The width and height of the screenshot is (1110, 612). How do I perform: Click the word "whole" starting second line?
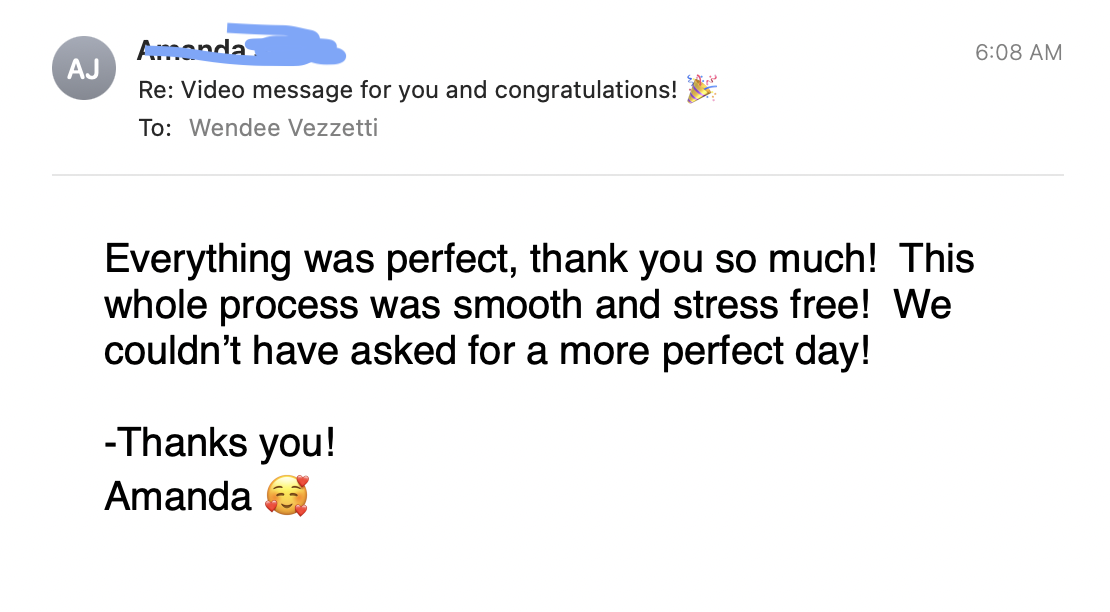(x=157, y=305)
